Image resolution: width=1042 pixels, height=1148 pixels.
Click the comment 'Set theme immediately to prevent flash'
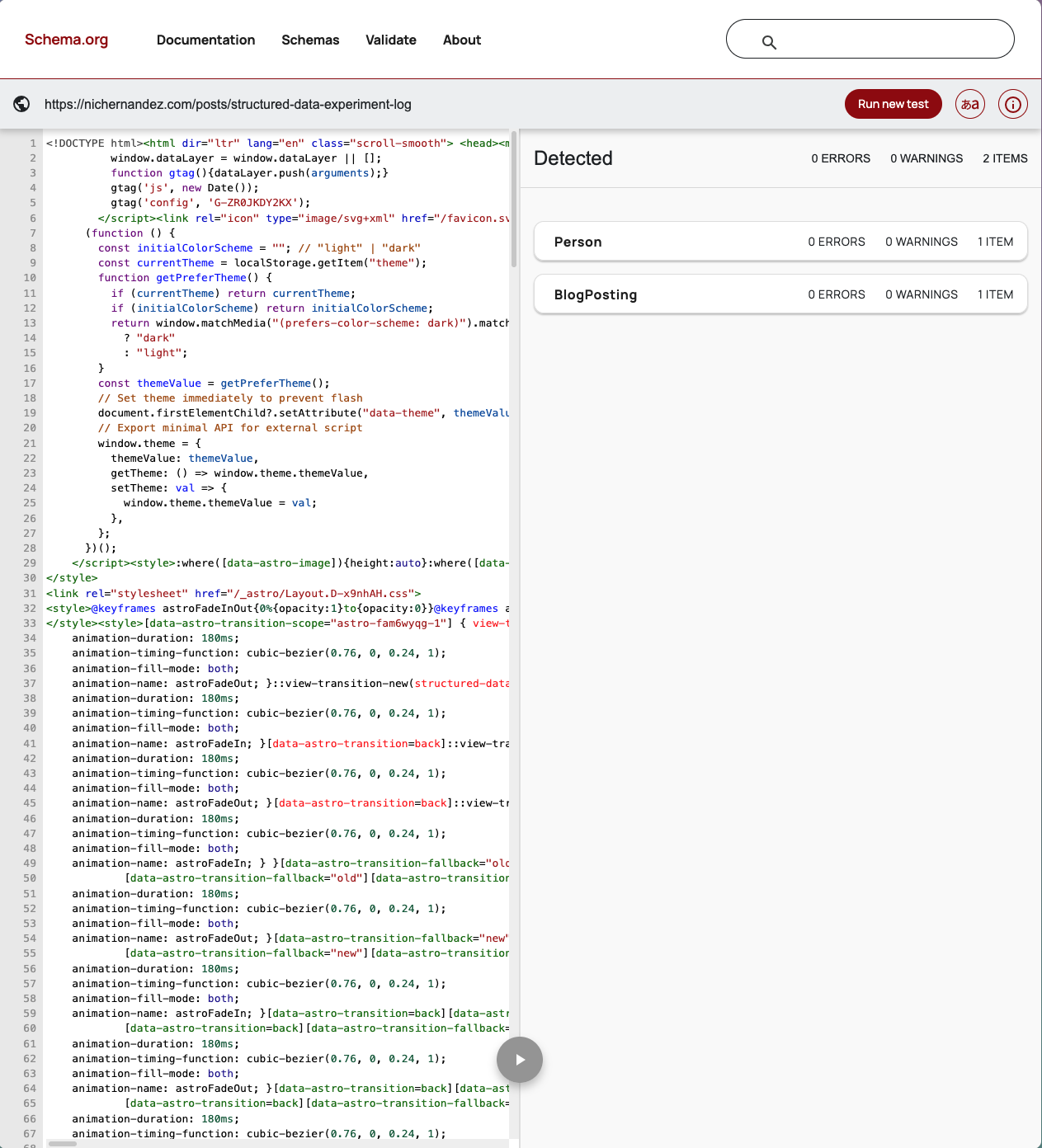pyautogui.click(x=230, y=398)
